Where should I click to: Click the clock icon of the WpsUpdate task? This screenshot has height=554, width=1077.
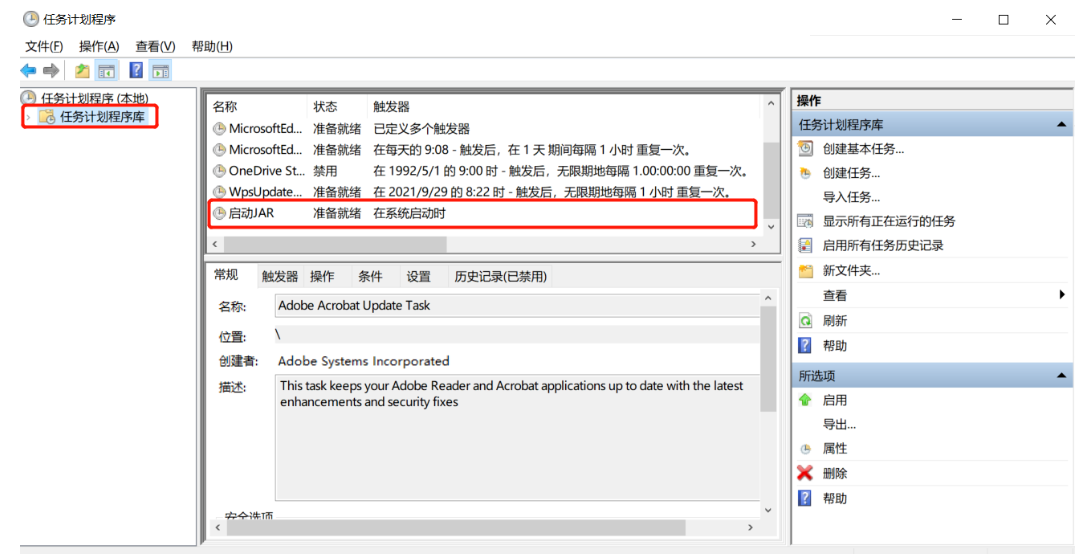[x=219, y=192]
